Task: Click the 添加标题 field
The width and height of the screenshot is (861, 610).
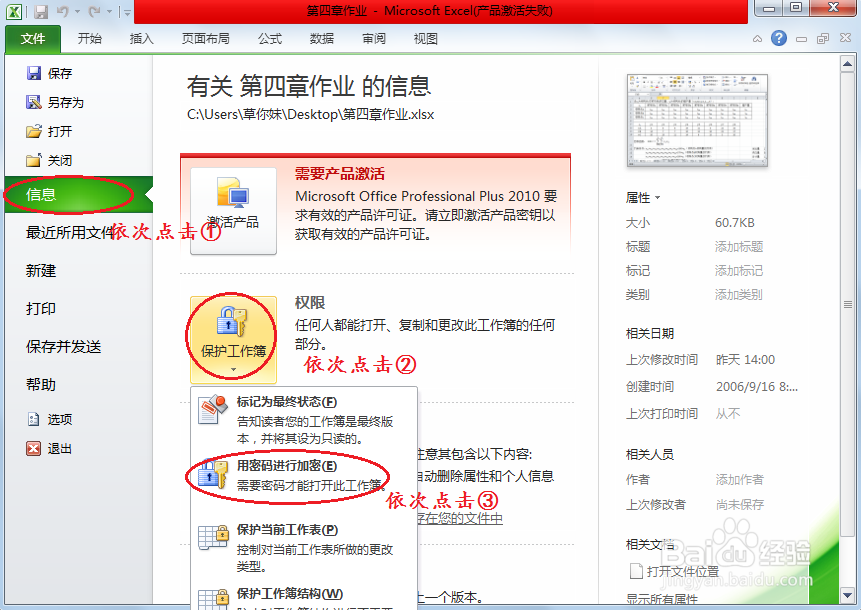Action: (739, 247)
